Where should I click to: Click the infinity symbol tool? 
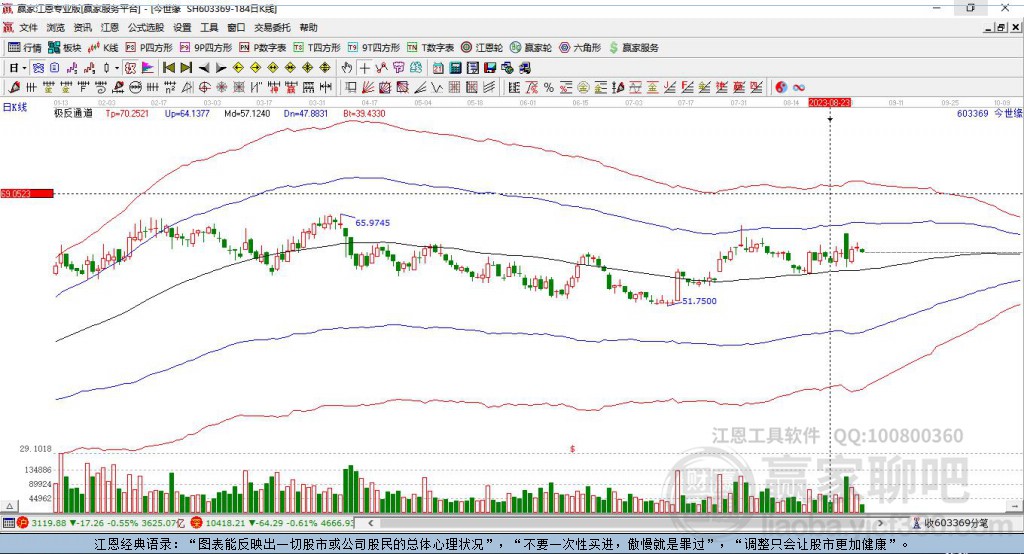pos(798,88)
